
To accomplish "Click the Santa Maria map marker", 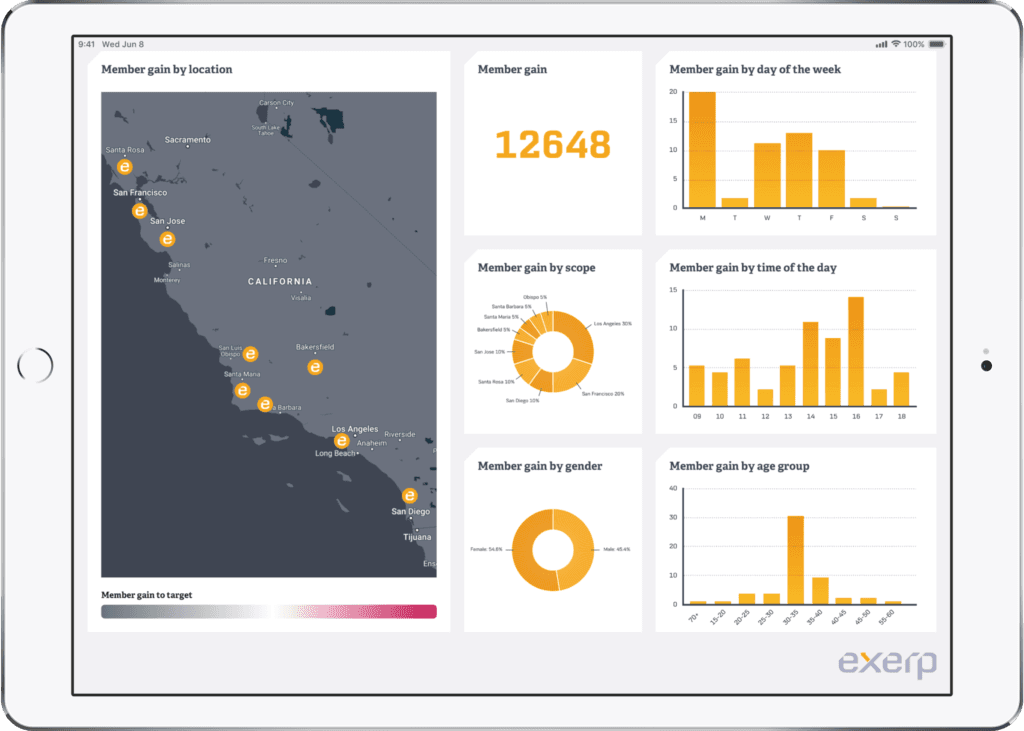I will (242, 391).
